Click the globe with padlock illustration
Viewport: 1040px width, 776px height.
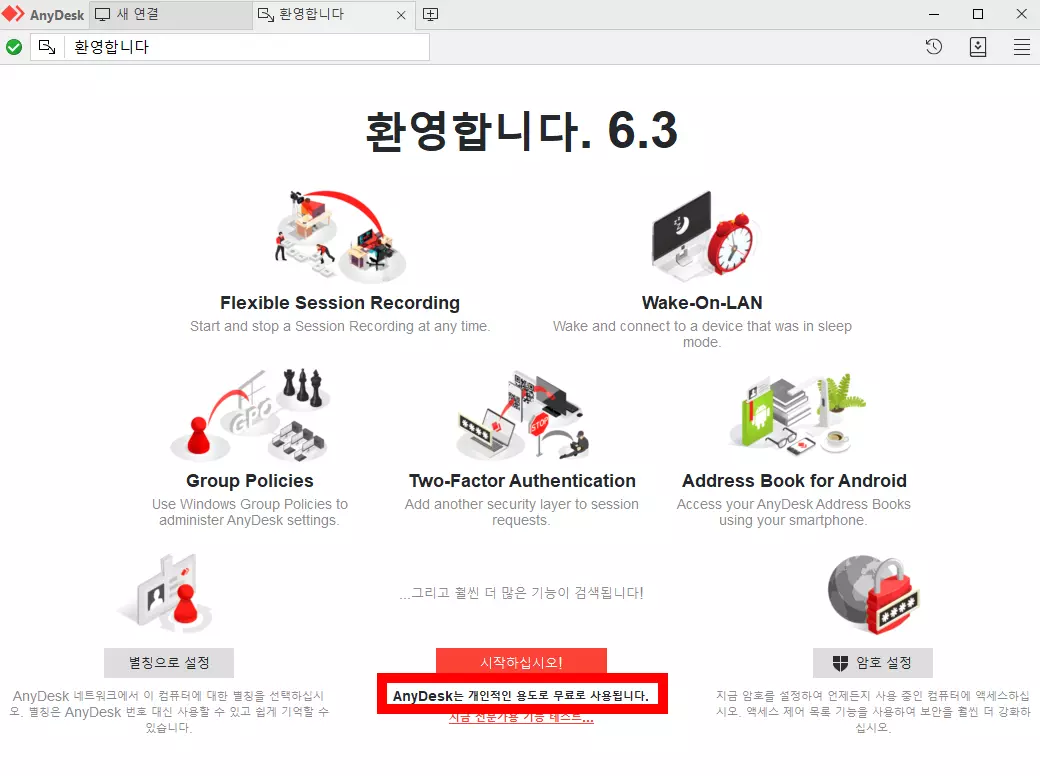pos(873,594)
